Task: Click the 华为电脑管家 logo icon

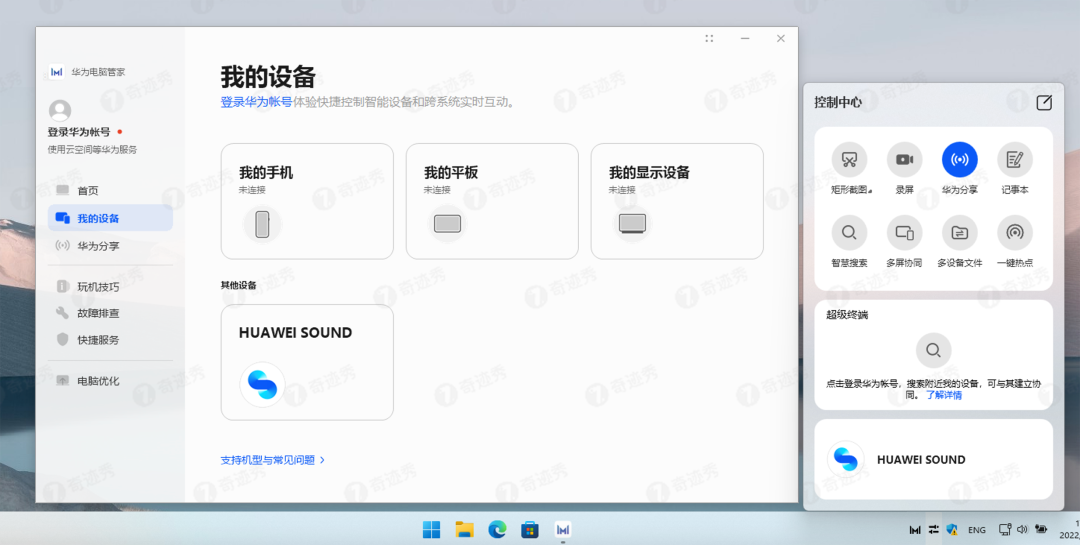Action: click(56, 72)
